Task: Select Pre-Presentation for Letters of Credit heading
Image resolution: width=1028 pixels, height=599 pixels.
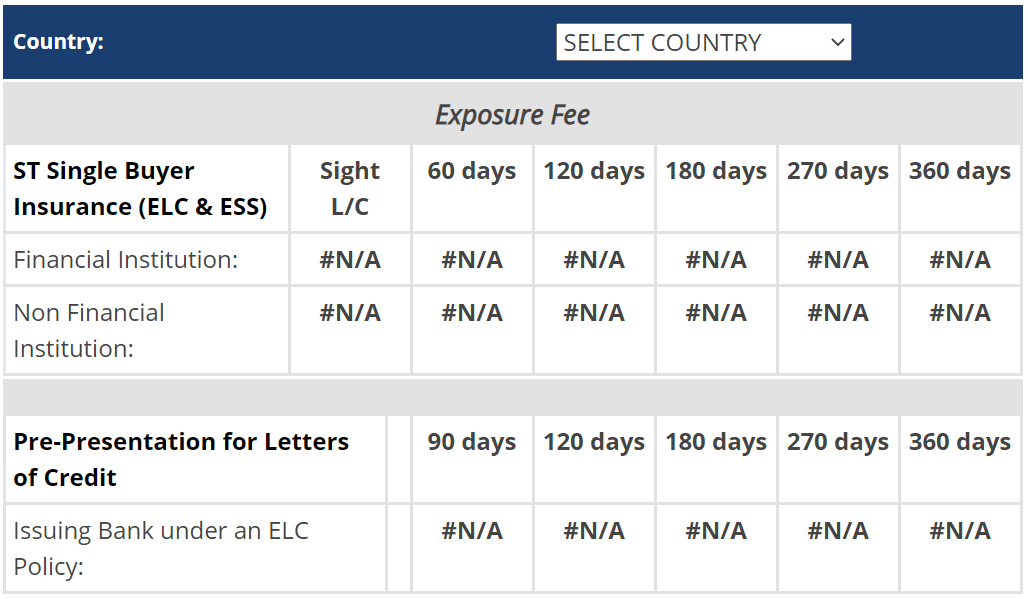Action: point(182,459)
